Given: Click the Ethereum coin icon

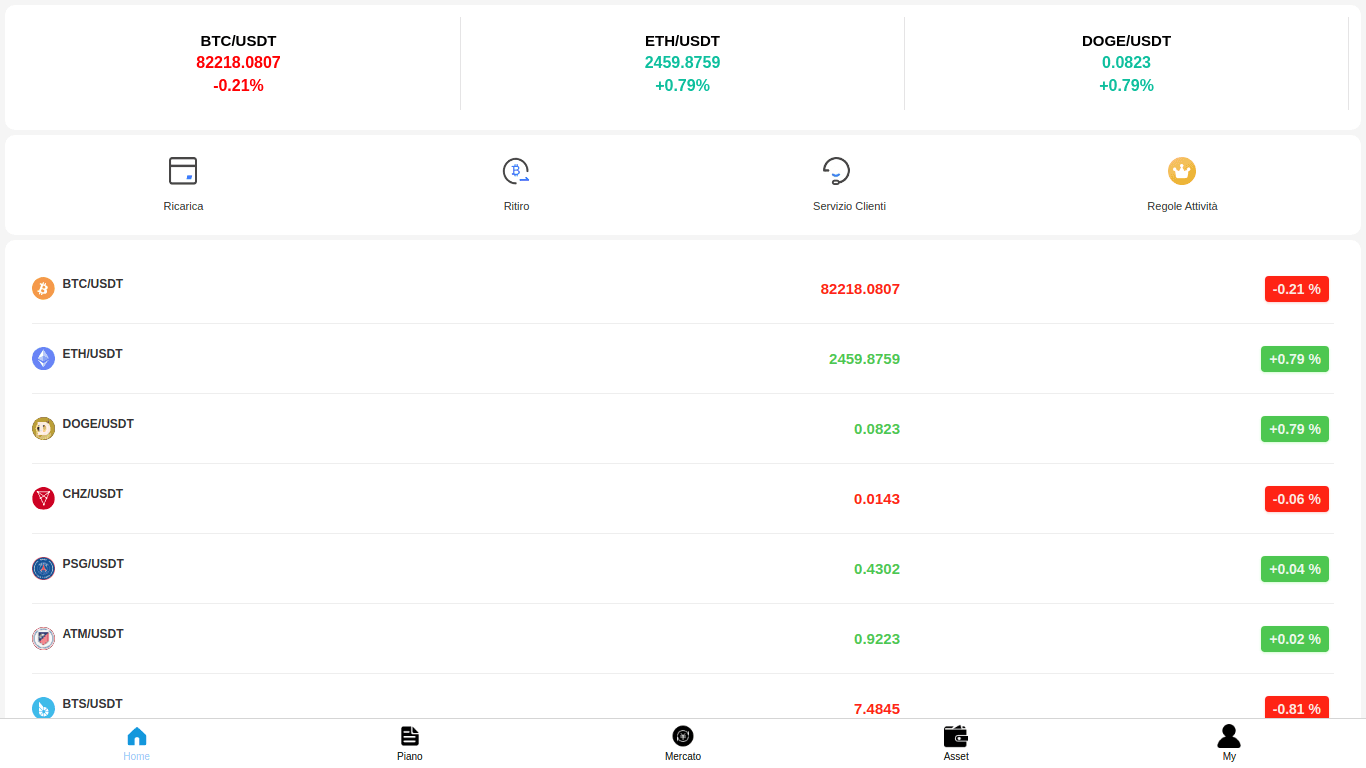Looking at the screenshot, I should pos(43,358).
